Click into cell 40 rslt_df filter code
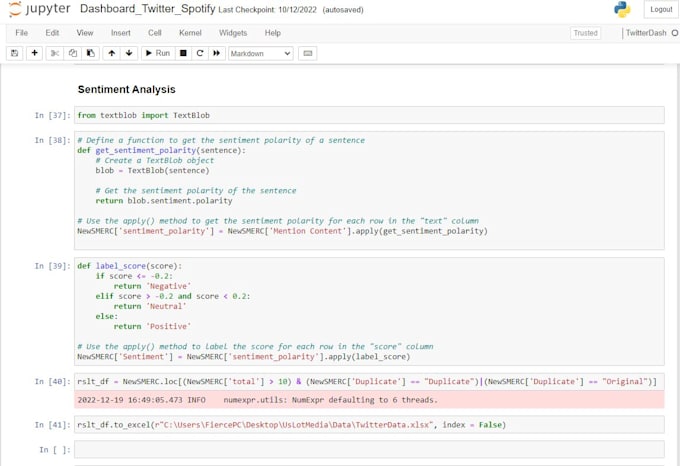680x466 pixels. (369, 381)
